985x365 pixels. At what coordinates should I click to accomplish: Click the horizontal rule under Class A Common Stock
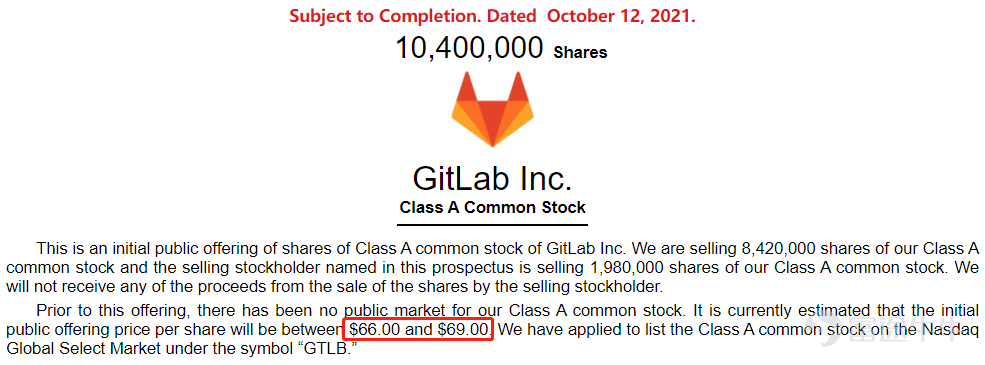[492, 224]
